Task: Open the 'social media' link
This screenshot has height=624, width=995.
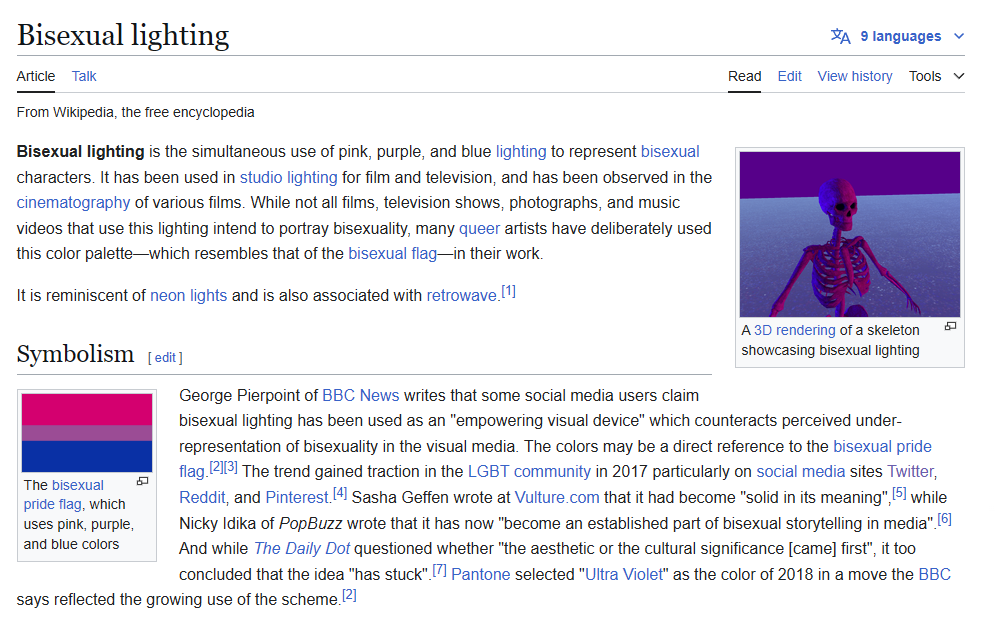Action: point(800,472)
